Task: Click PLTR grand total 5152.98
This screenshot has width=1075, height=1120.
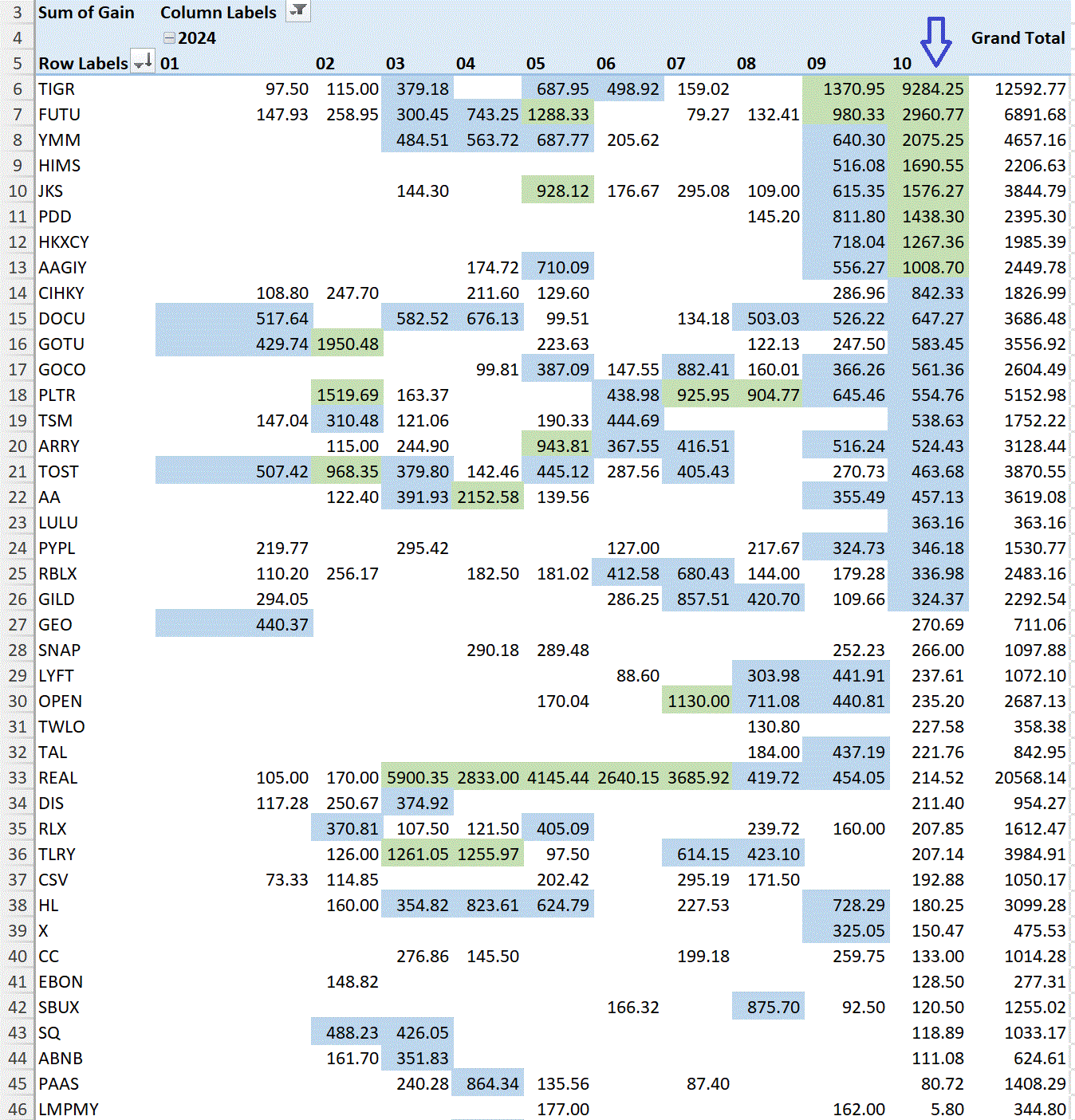Action: click(1035, 395)
